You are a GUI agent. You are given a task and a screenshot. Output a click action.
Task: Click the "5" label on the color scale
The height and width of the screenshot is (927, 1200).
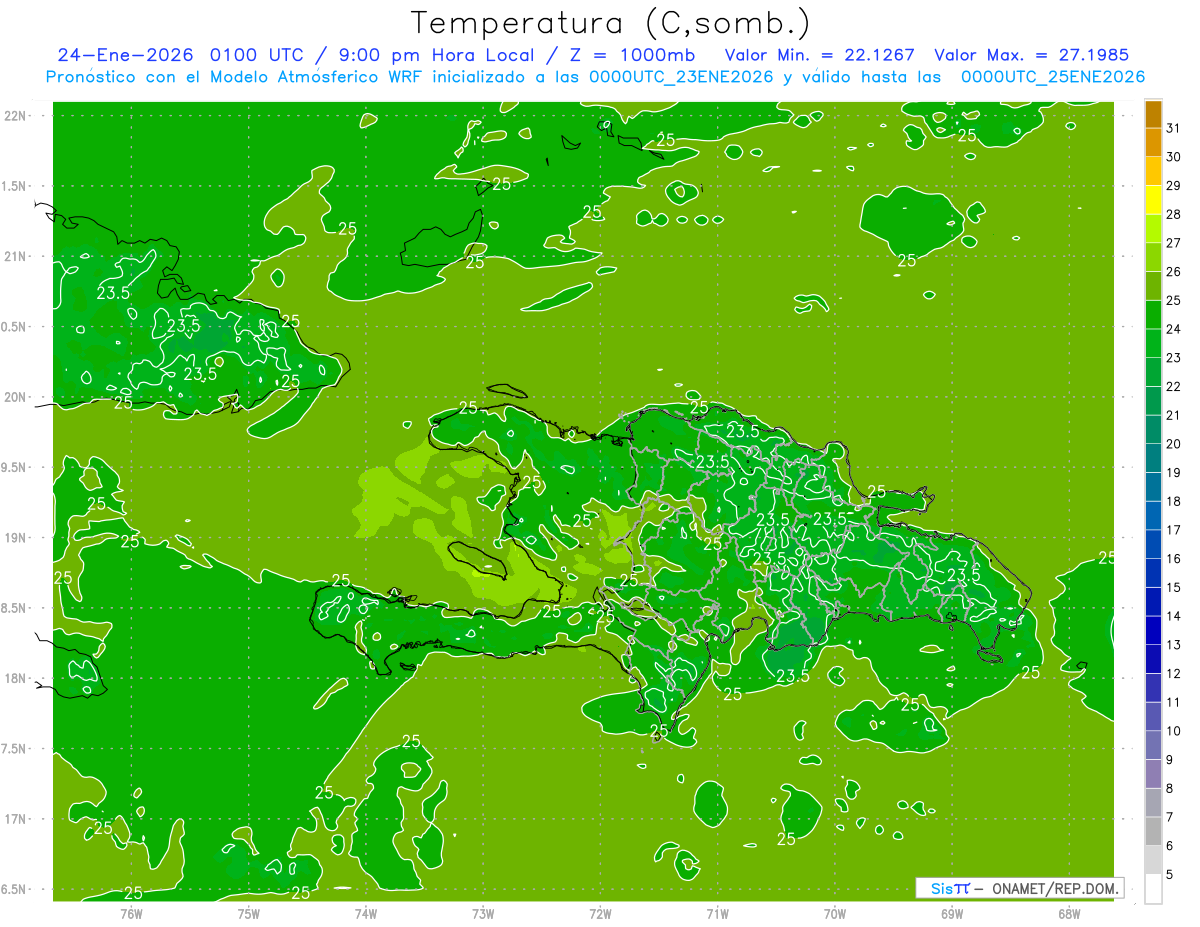pyautogui.click(x=1170, y=875)
